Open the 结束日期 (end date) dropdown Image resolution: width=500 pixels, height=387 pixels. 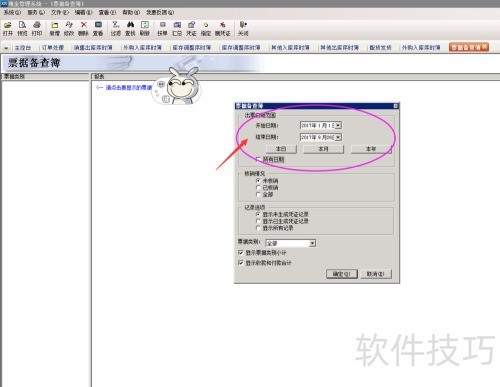pyautogui.click(x=338, y=137)
